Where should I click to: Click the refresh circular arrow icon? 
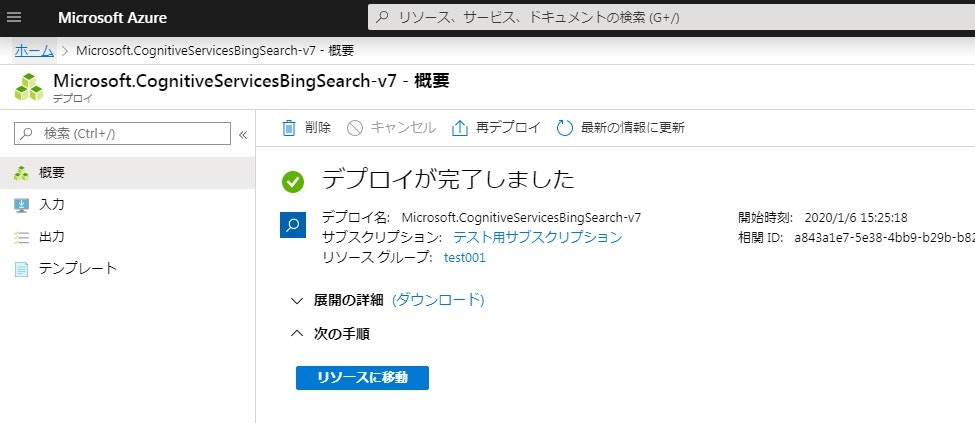(x=565, y=128)
